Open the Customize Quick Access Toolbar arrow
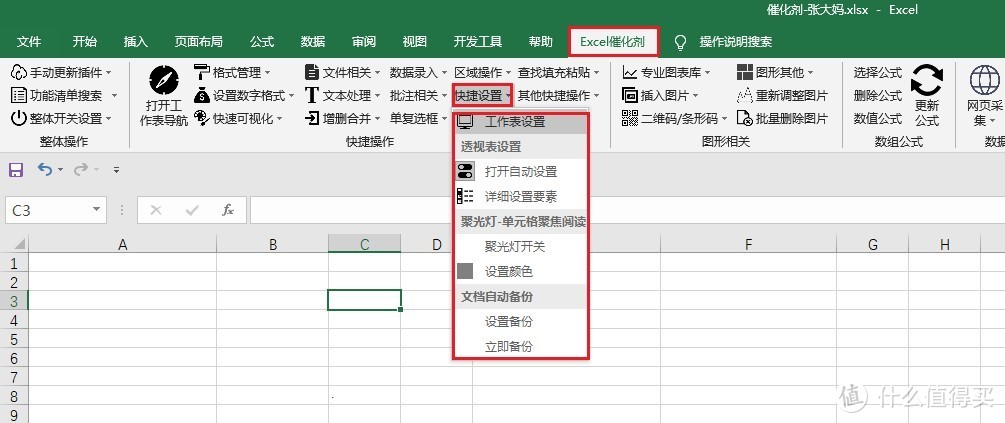Screen dimensions: 1005x423 pos(116,170)
